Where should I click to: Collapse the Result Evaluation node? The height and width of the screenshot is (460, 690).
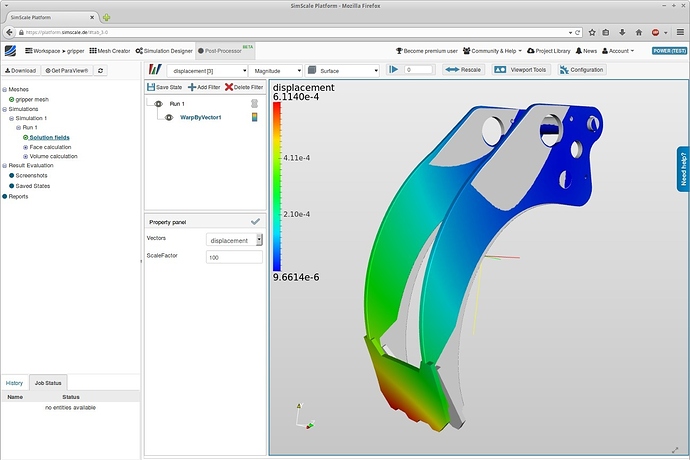point(4,166)
